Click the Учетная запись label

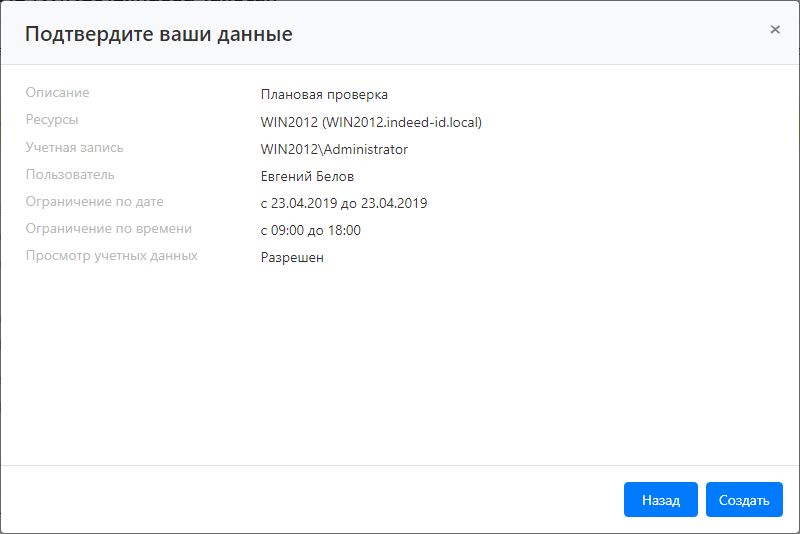[x=75, y=148]
